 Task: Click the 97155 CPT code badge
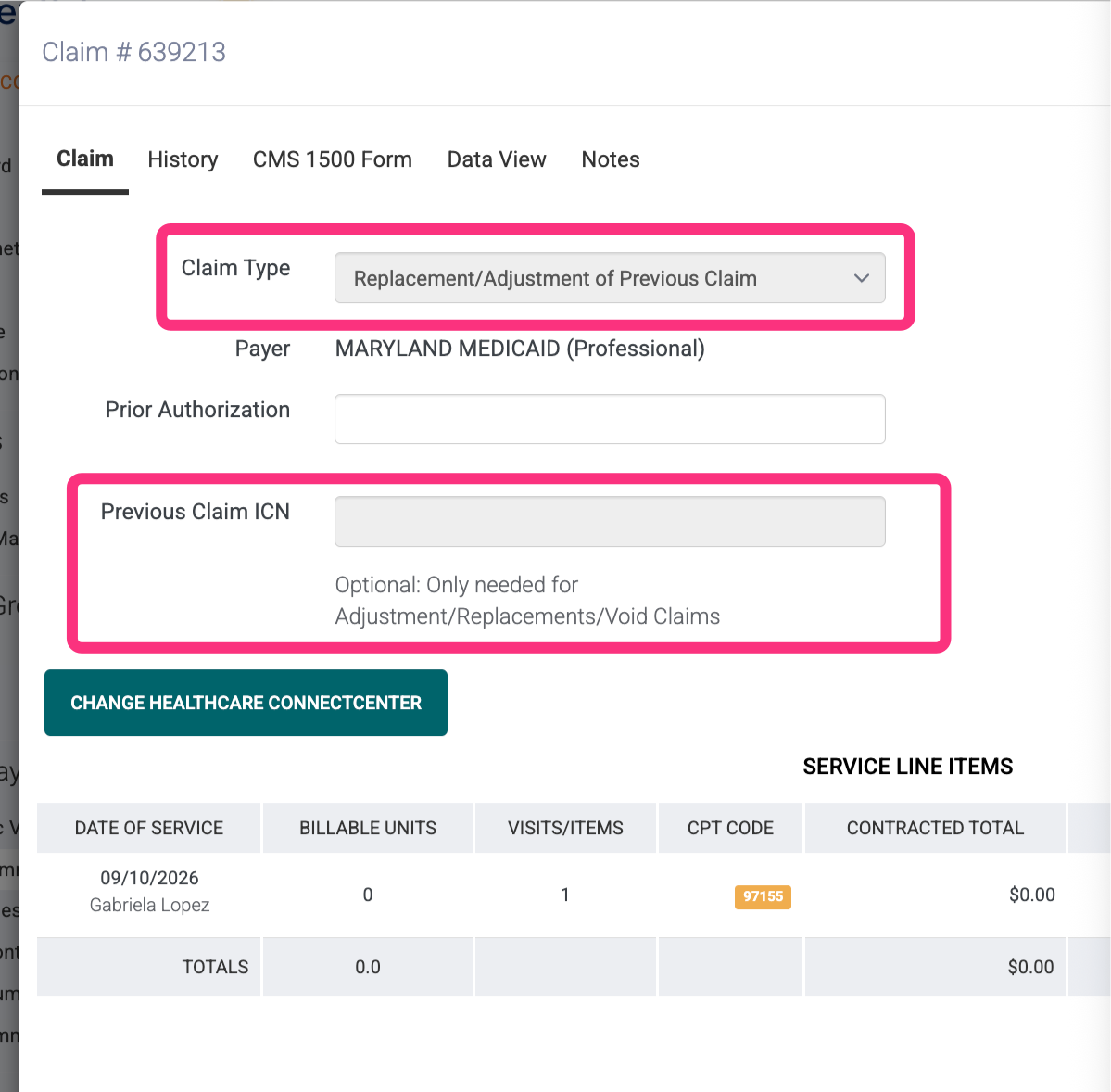coord(763,896)
